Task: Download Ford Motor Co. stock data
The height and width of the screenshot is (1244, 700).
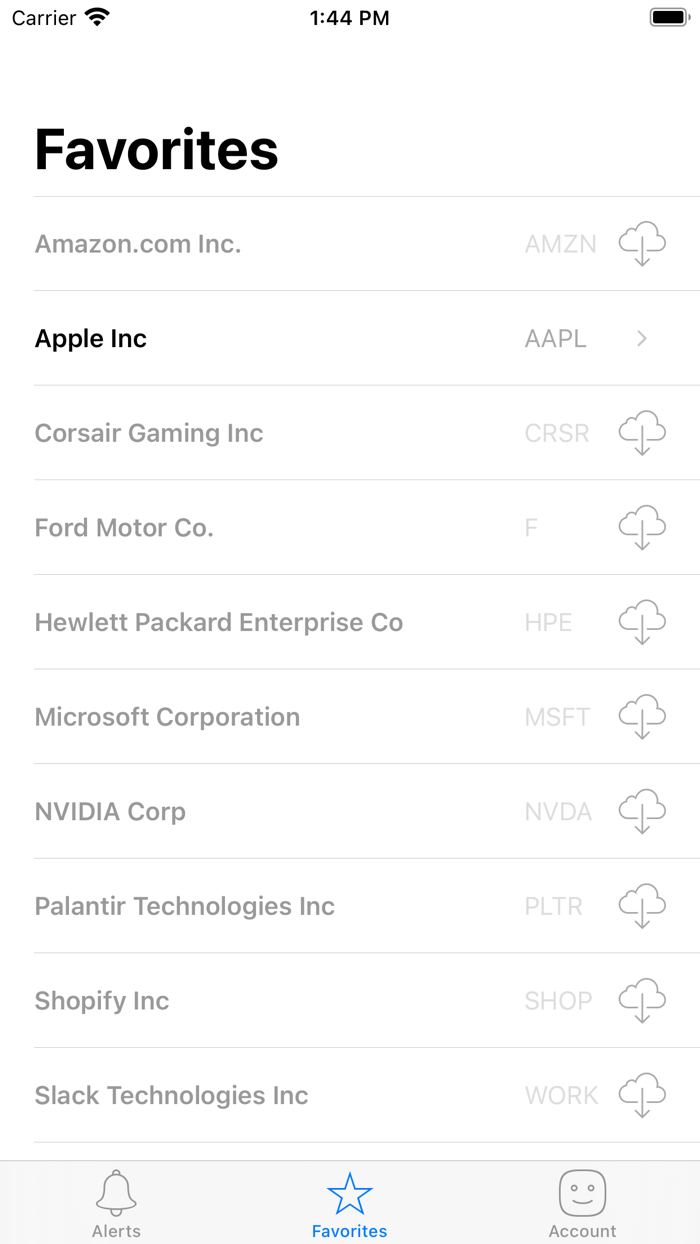Action: 641,527
